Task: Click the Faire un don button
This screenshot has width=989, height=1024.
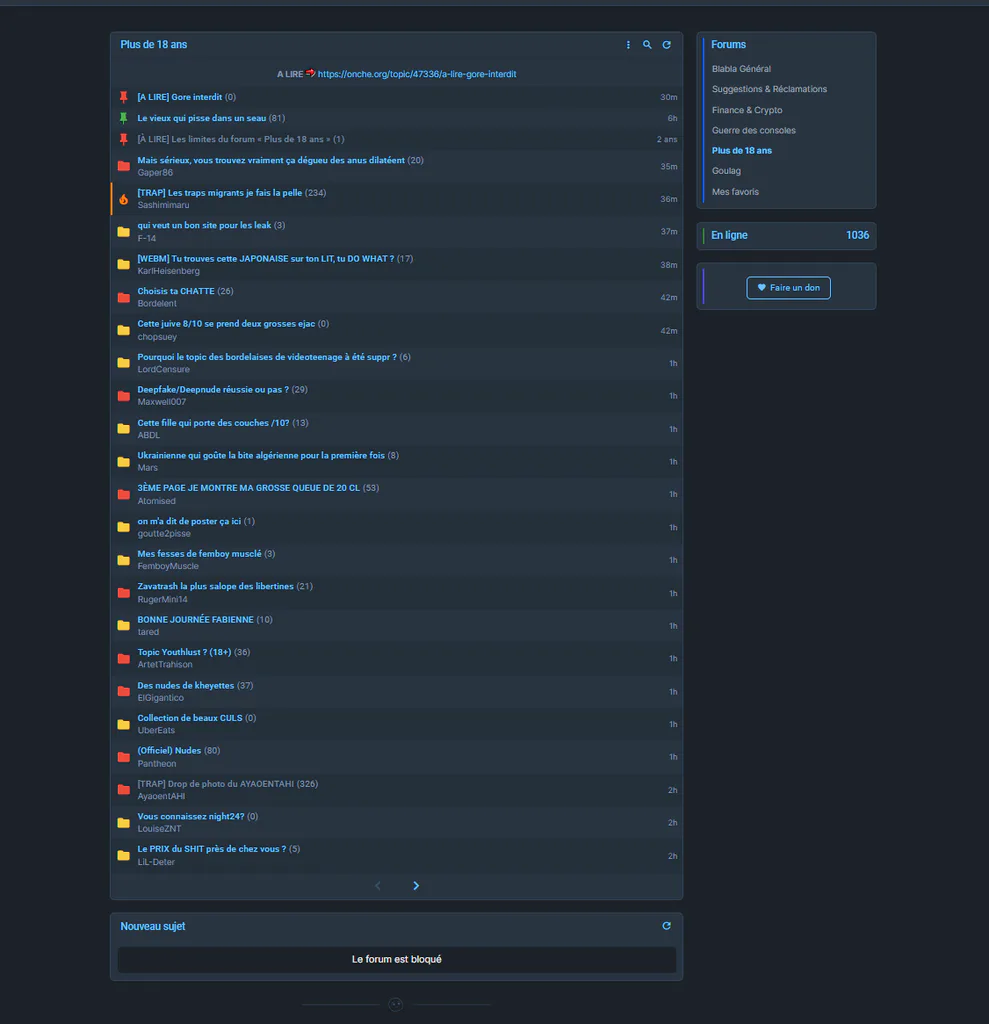Action: (x=788, y=288)
